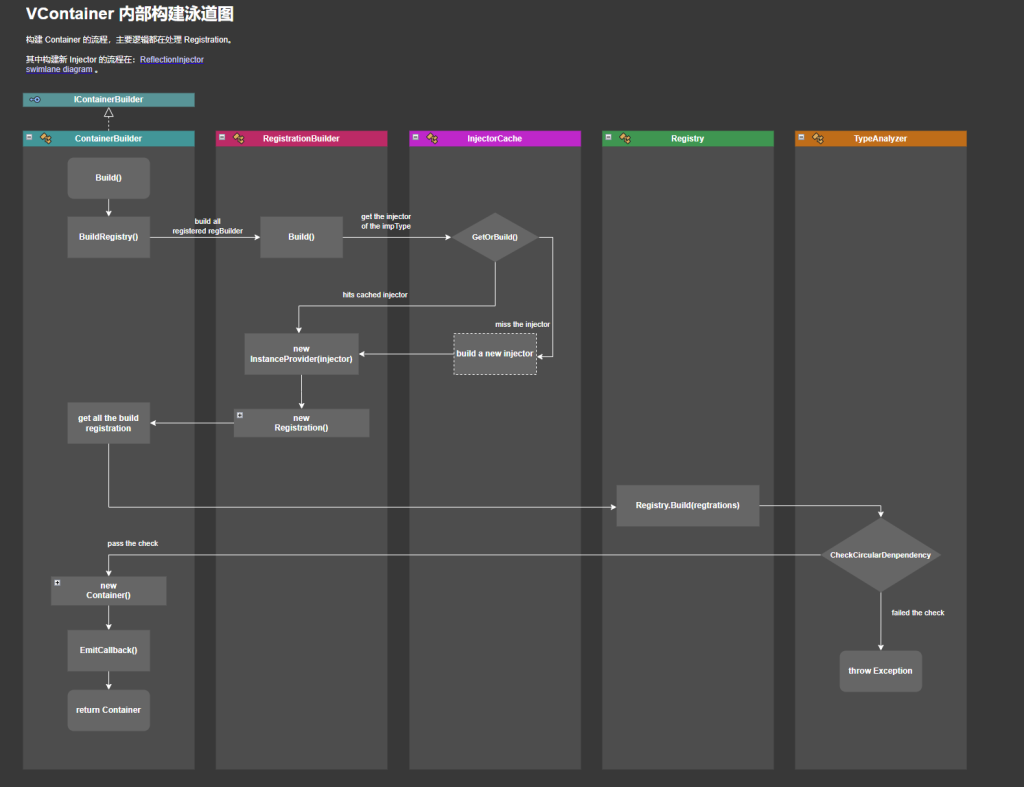Select the throw Exception node
The height and width of the screenshot is (787, 1024).
tap(880, 671)
